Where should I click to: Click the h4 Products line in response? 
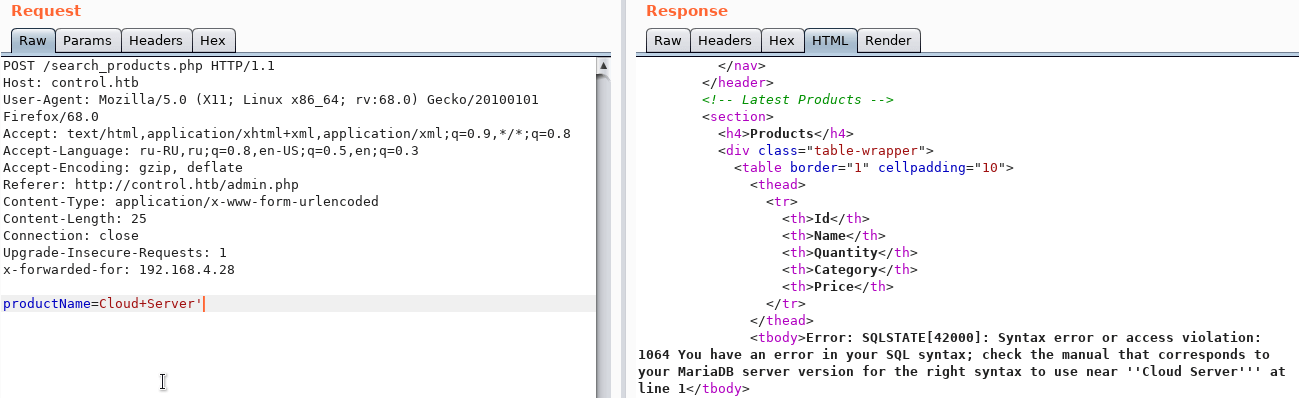tap(786, 134)
